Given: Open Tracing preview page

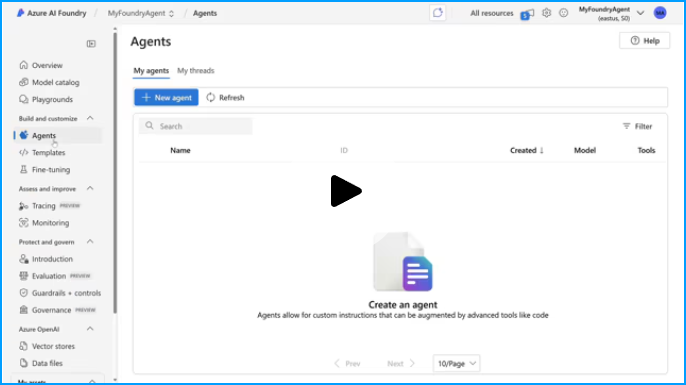Looking at the screenshot, I should click(x=49, y=206).
